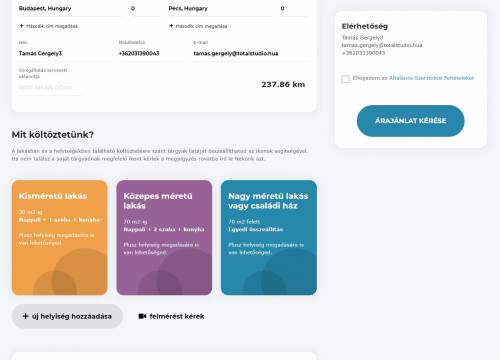Click the plus icon on új helyiség hozzáadása

click(25, 316)
